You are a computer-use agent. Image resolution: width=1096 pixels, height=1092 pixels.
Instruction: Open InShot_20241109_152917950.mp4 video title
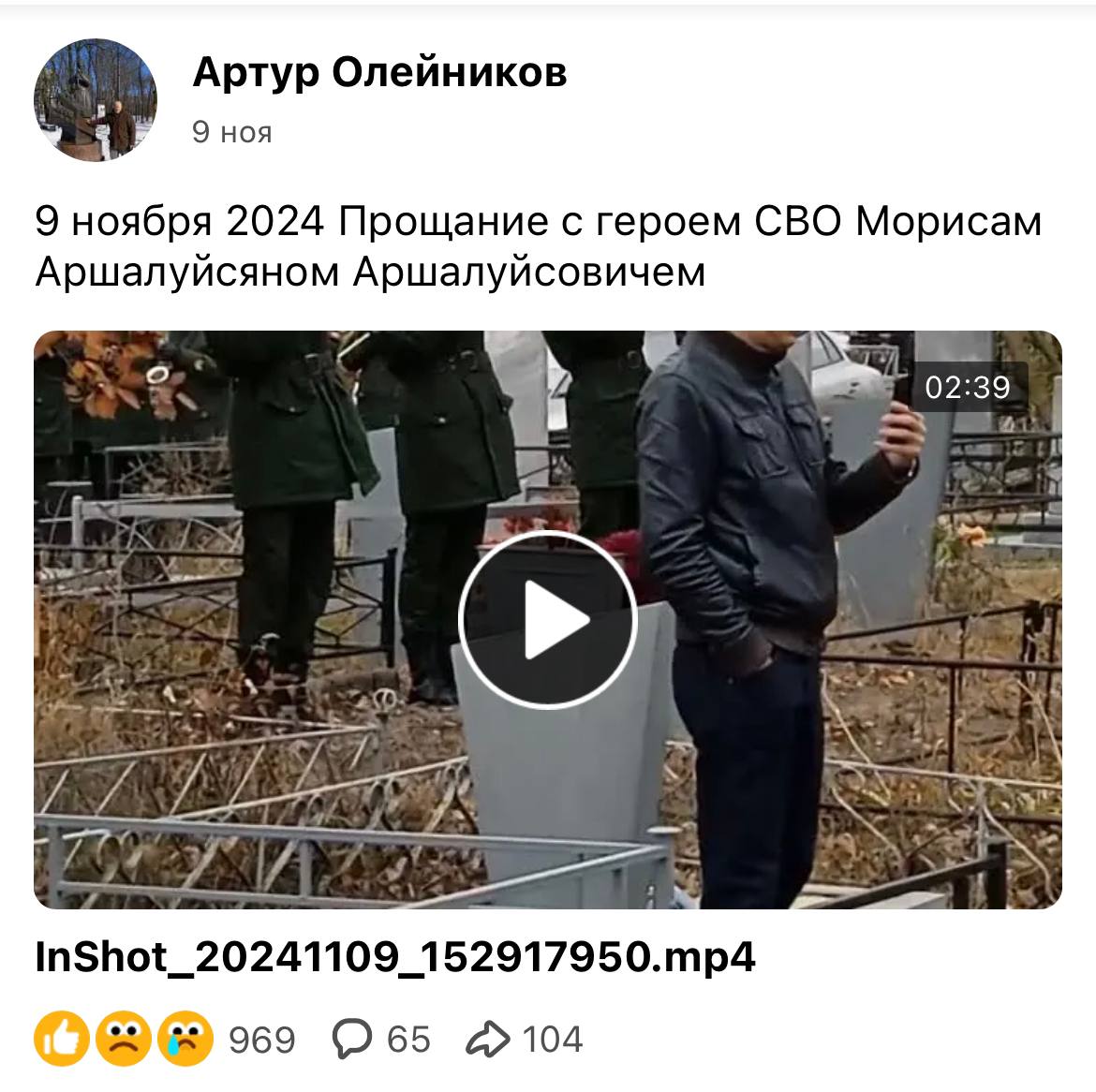pos(395,956)
